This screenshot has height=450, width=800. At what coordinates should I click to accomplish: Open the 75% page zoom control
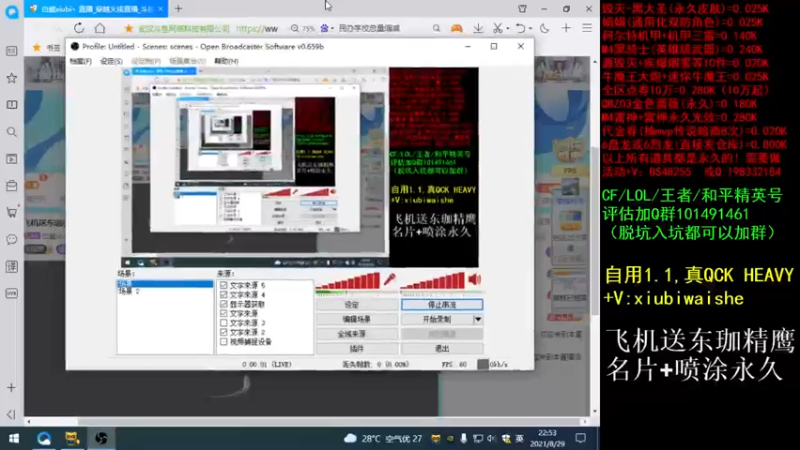pos(303,29)
